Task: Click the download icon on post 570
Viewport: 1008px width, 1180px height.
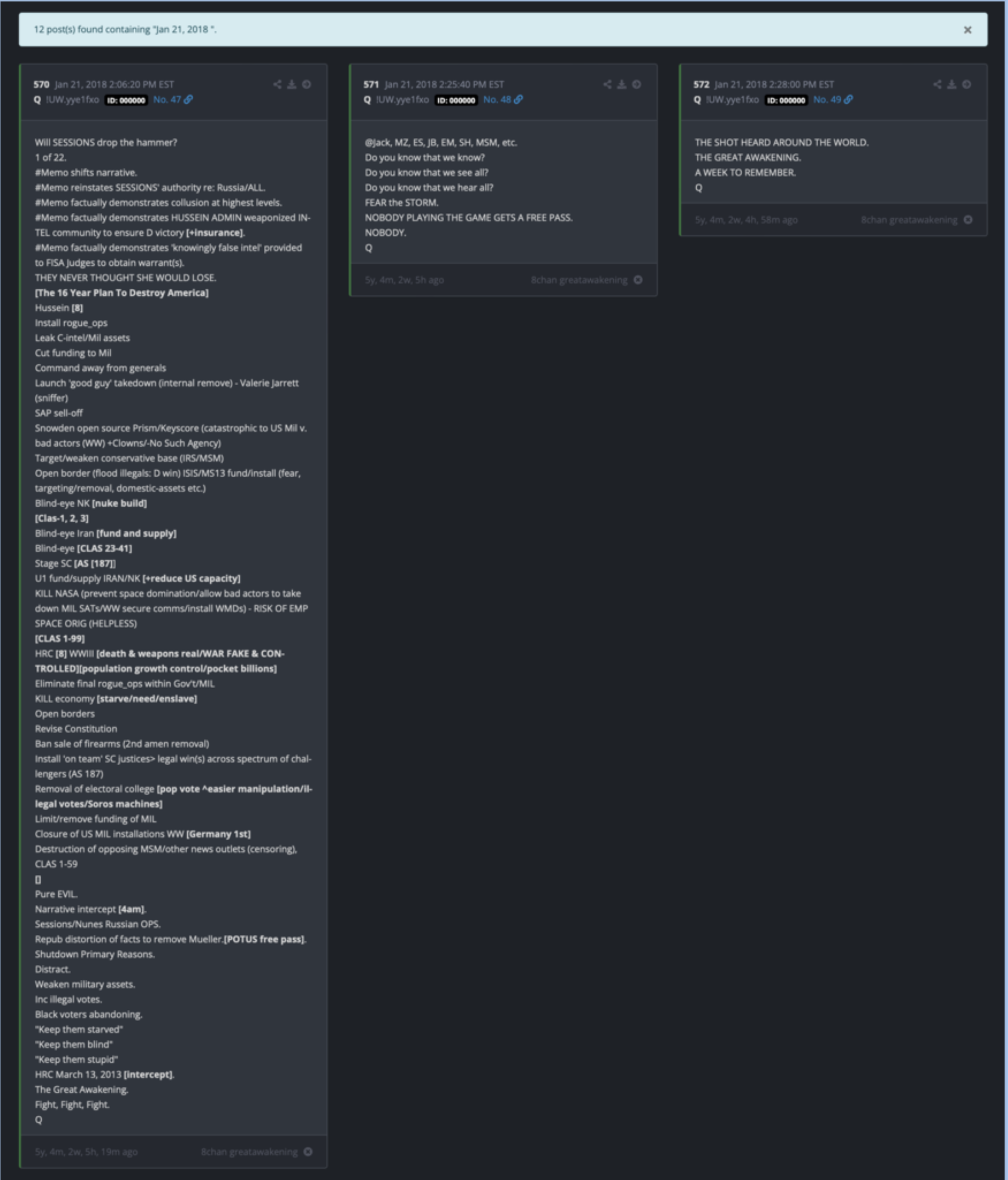Action: click(x=292, y=84)
